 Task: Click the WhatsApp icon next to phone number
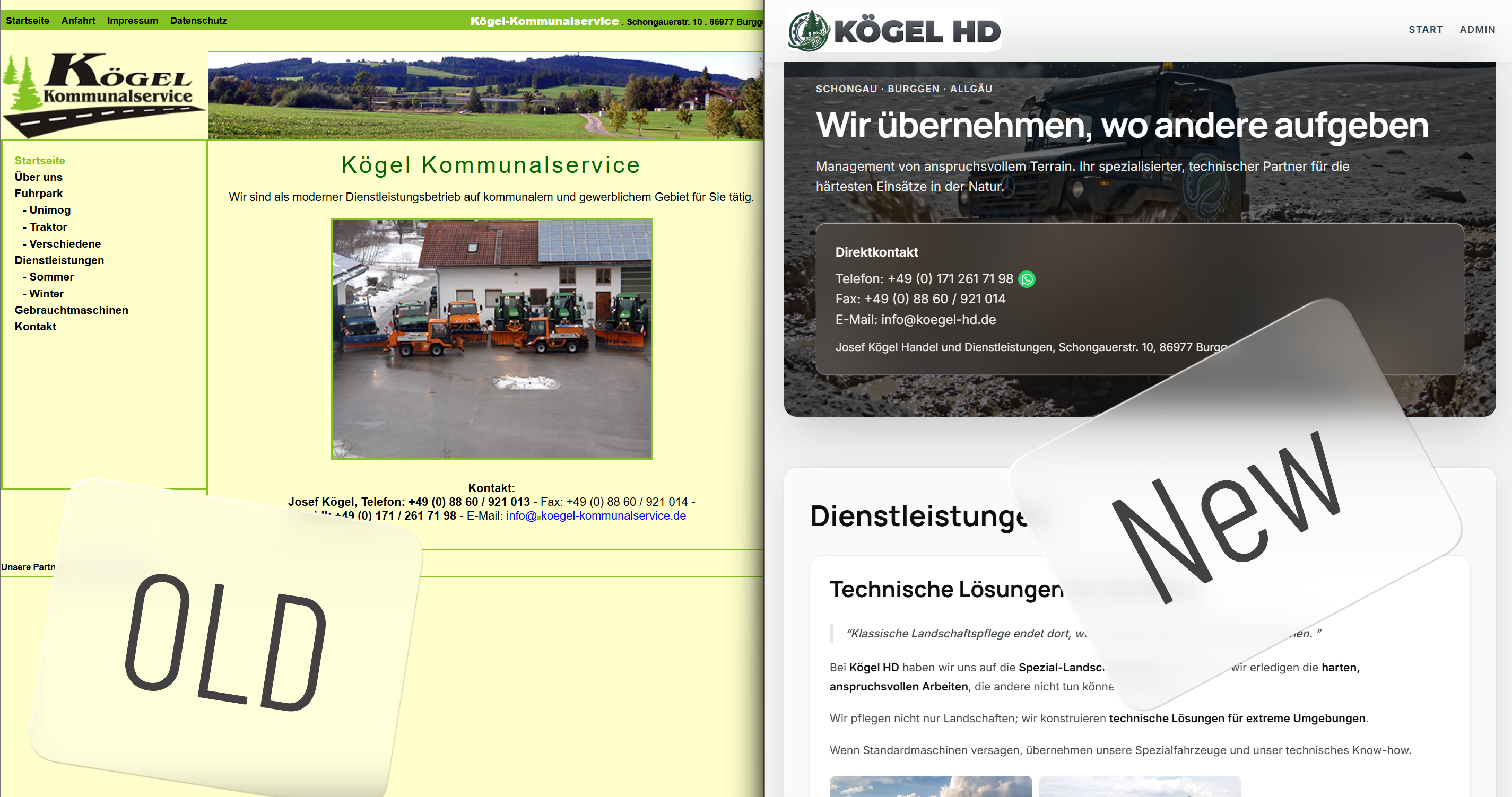coord(1027,279)
